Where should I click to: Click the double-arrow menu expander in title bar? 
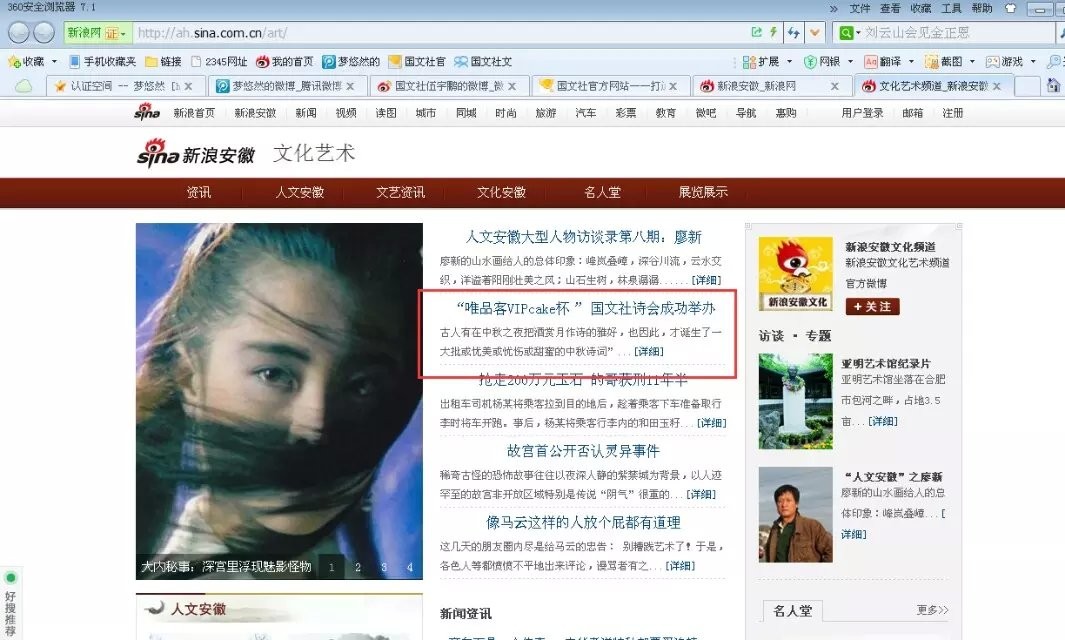tap(833, 9)
